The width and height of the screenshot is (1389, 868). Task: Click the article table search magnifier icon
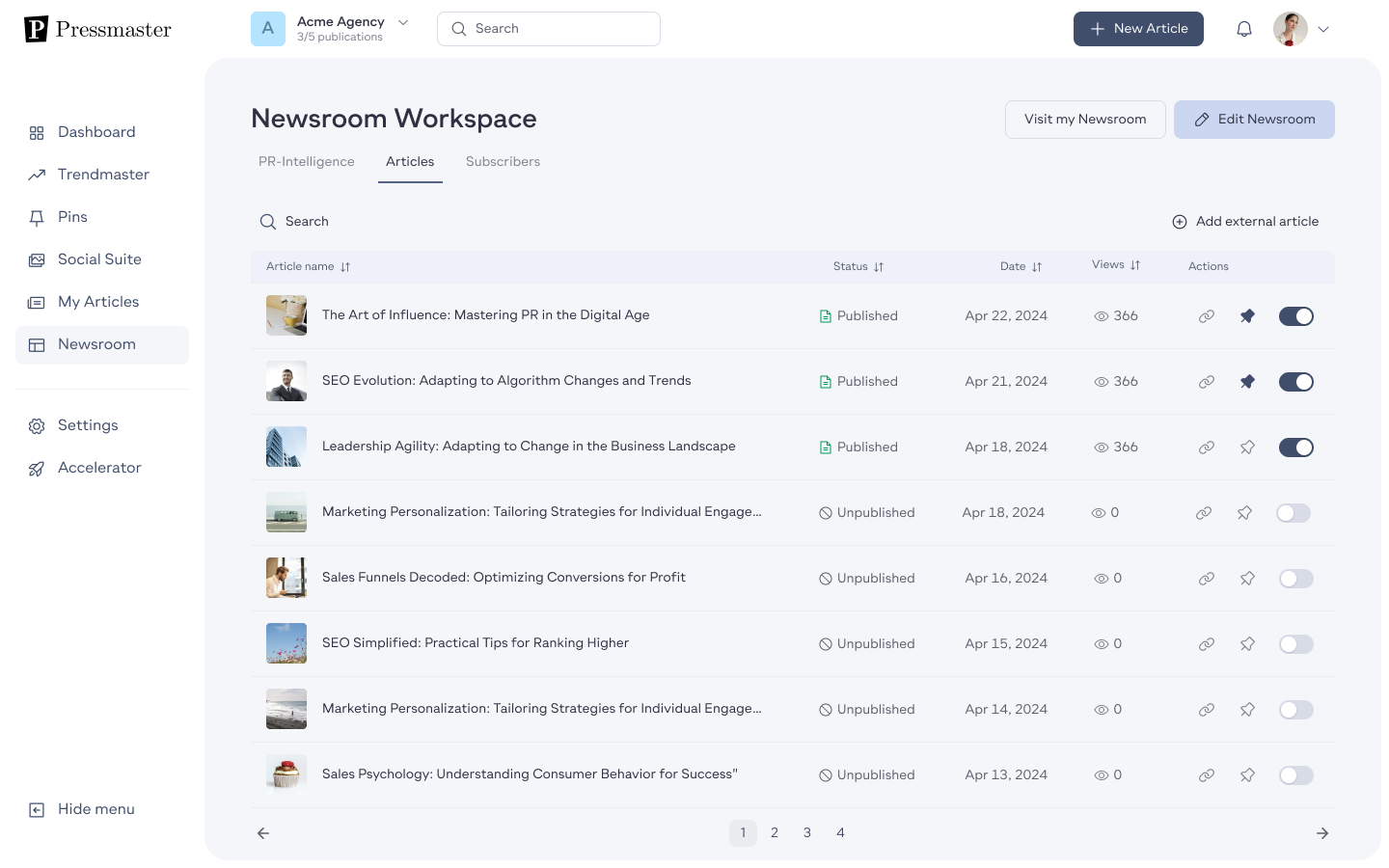pyautogui.click(x=268, y=222)
